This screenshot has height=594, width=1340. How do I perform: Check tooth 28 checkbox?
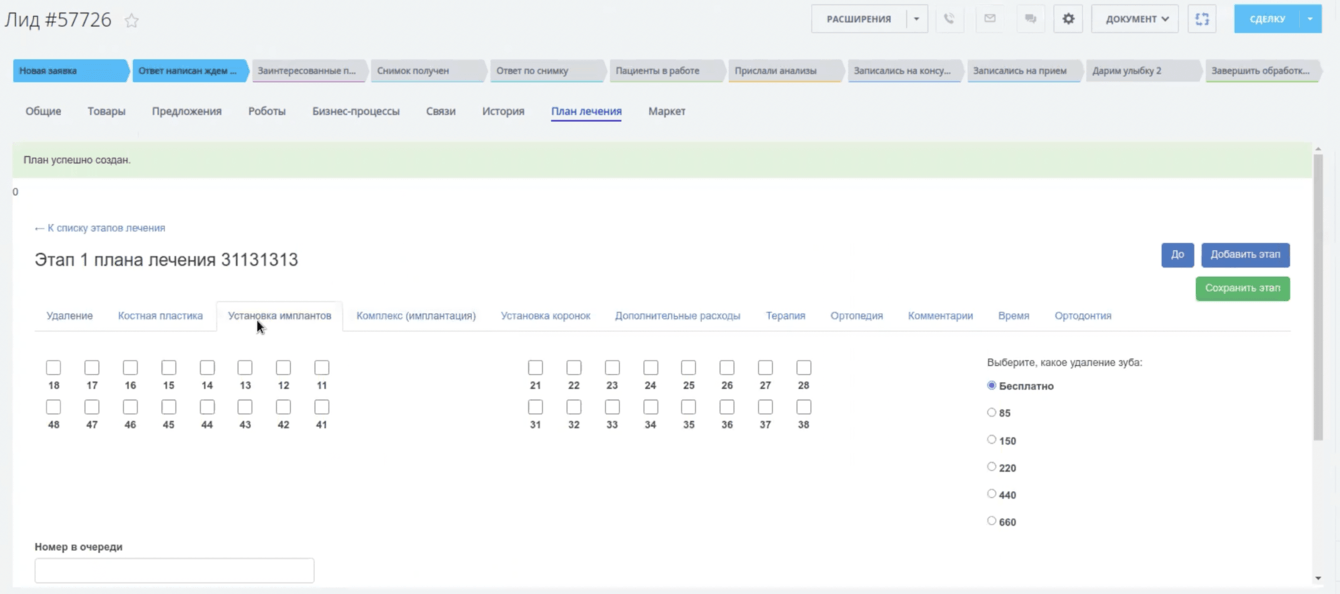pyautogui.click(x=804, y=368)
